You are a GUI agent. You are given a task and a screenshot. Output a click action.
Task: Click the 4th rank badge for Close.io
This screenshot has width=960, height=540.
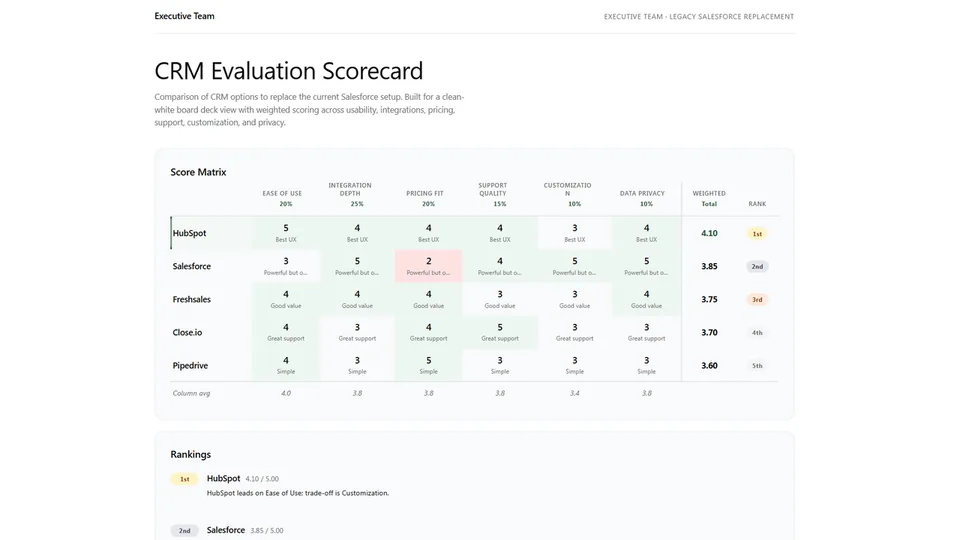(757, 332)
